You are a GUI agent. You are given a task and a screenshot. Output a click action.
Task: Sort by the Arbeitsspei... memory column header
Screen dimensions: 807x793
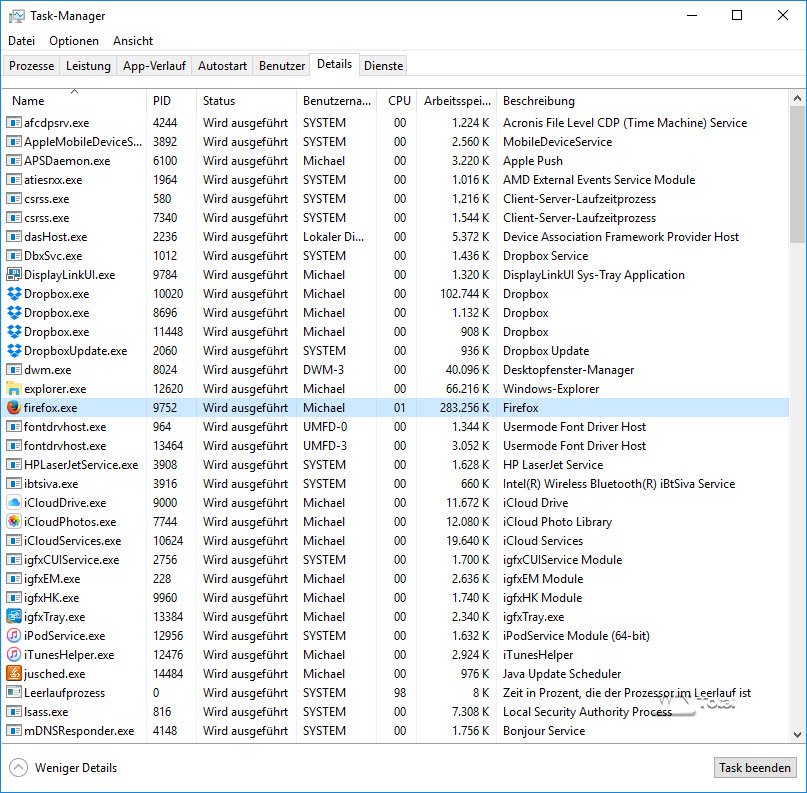(x=457, y=101)
